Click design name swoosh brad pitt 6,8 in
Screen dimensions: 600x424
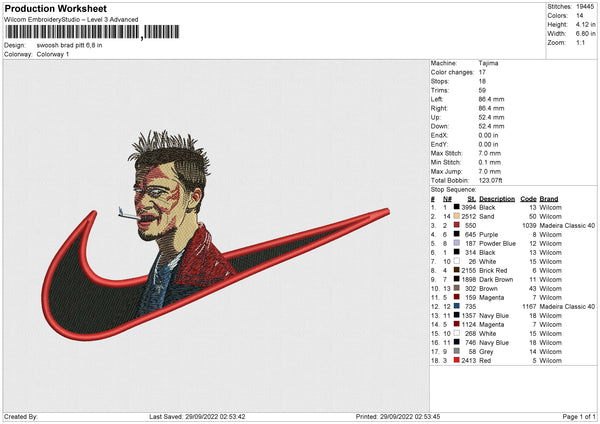[69, 45]
